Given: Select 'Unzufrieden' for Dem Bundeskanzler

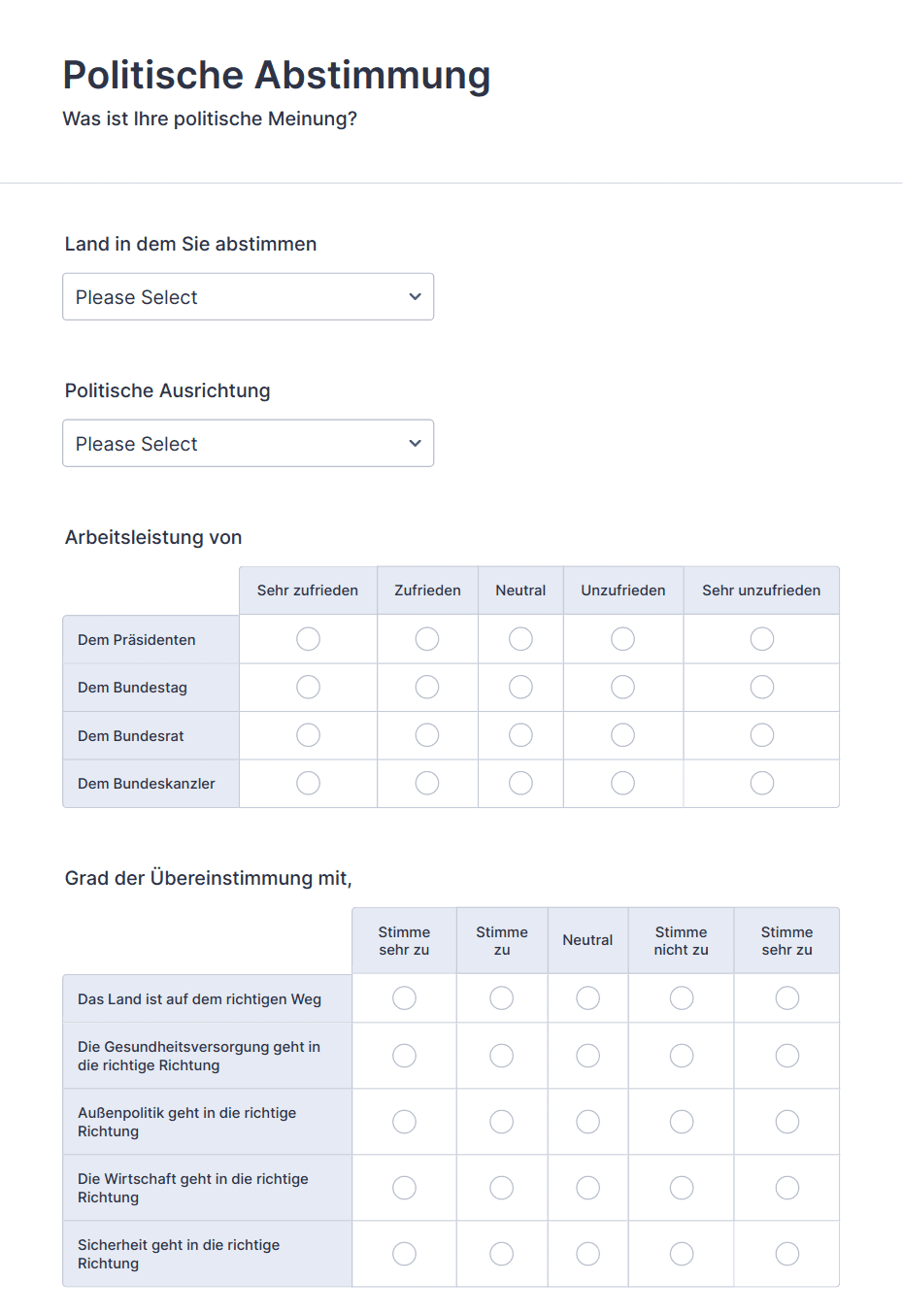Looking at the screenshot, I should (623, 783).
